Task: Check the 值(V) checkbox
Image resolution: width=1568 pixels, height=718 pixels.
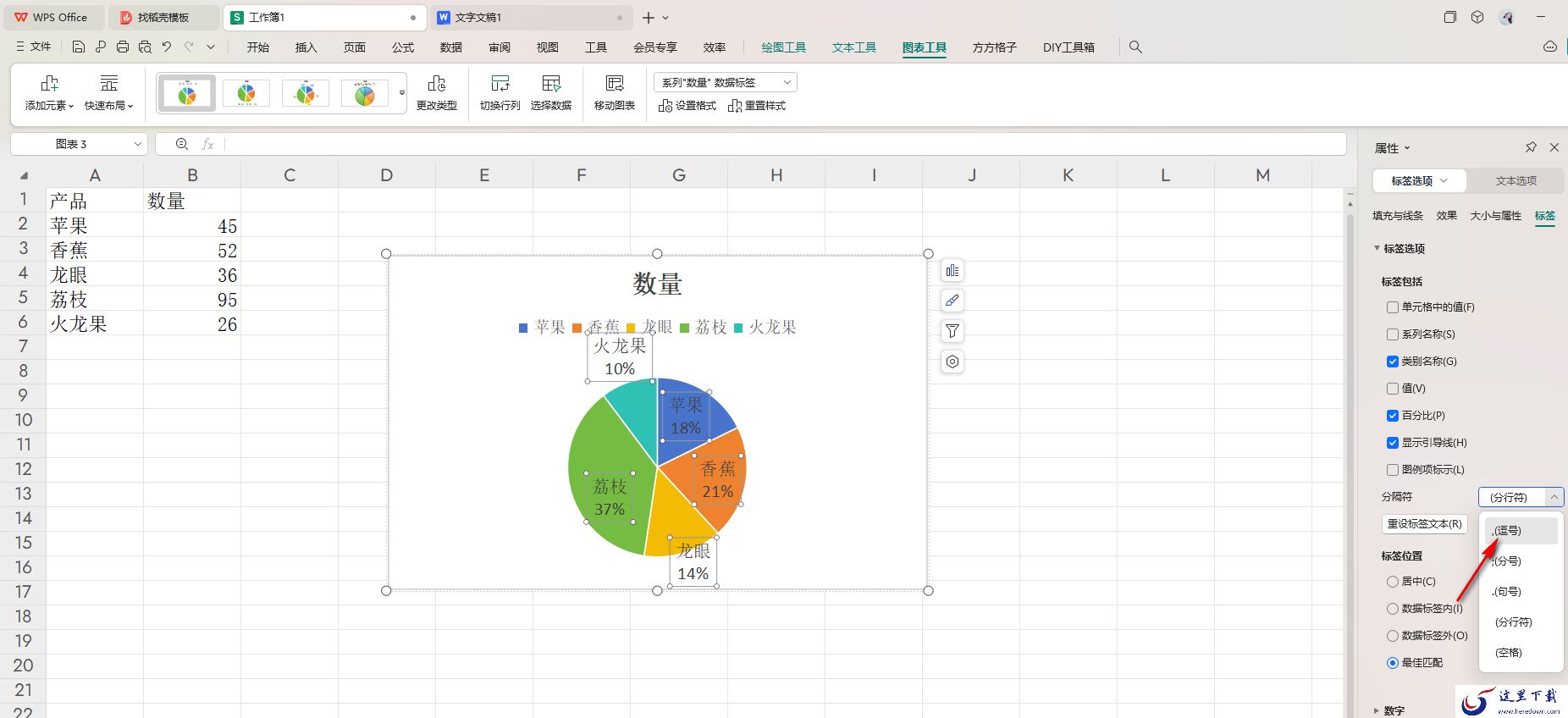Action: click(1393, 389)
